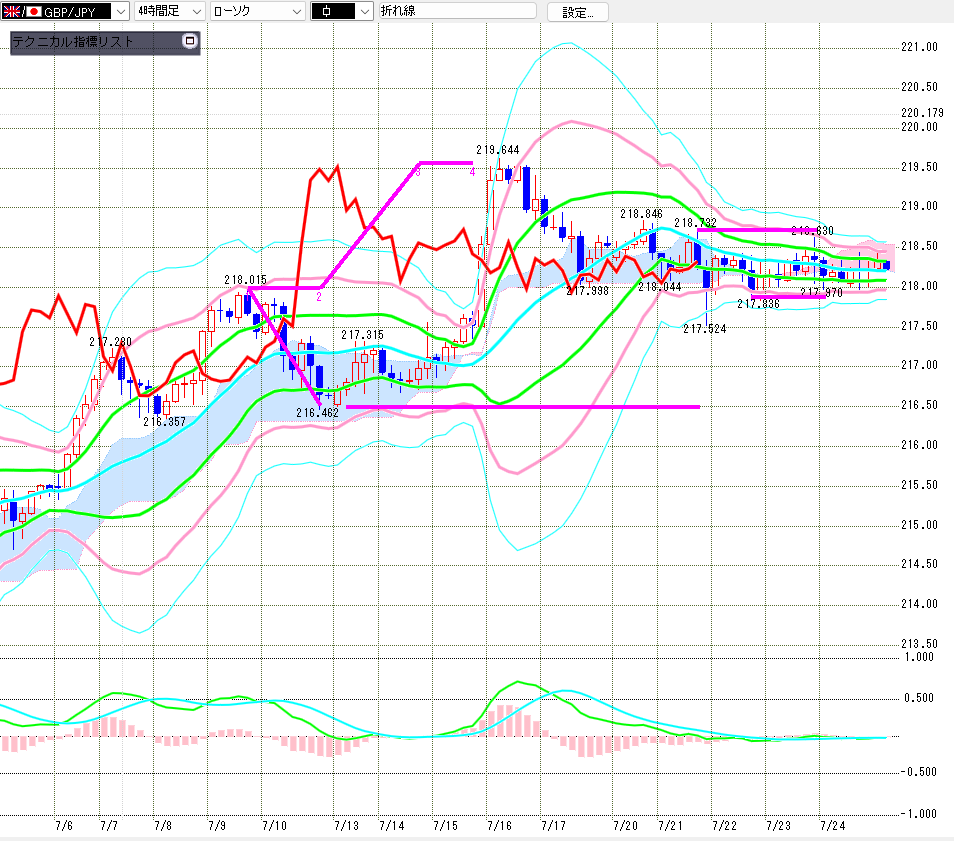The image size is (954, 841).
Task: Open the GBP/JPY currency pair dropdown arrow
Action: (120, 12)
